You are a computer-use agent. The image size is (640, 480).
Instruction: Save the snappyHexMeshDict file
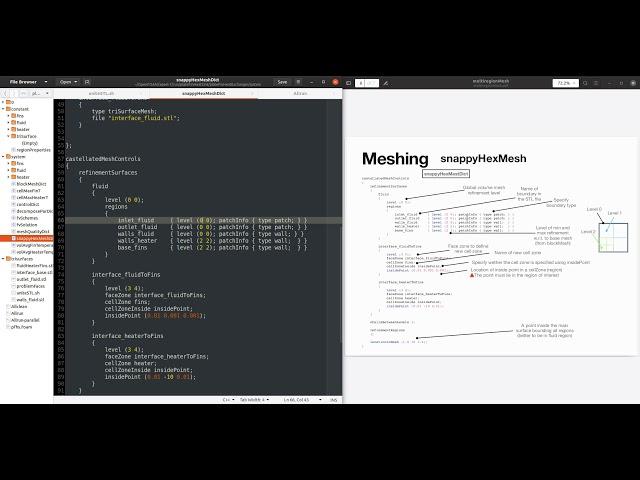tap(282, 82)
